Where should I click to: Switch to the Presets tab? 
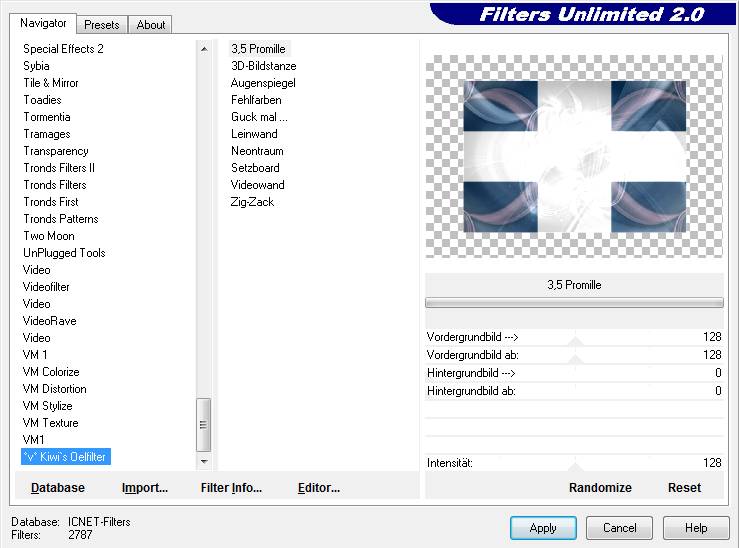click(x=102, y=25)
